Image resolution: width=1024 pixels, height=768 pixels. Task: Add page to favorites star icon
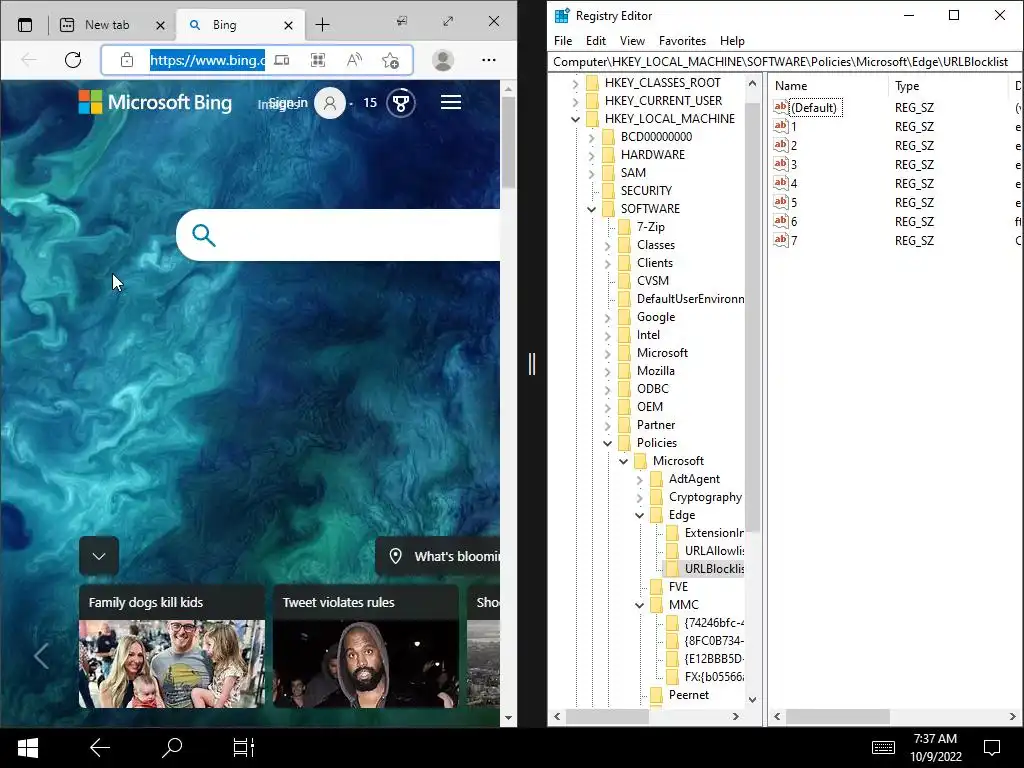391,60
